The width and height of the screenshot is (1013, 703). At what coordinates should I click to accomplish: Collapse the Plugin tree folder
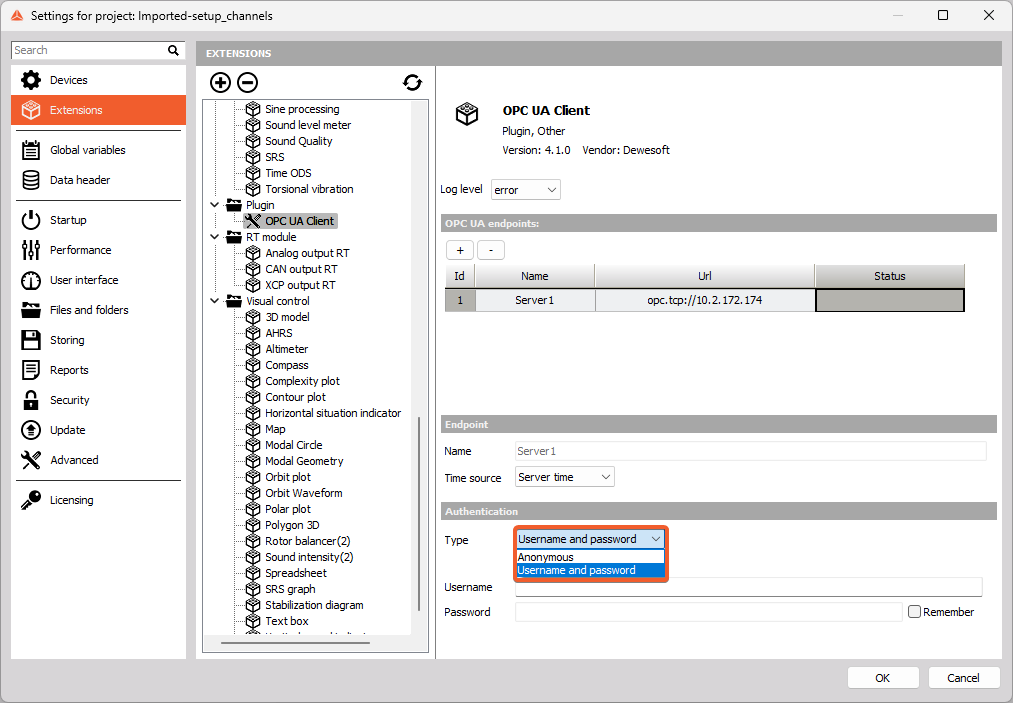[x=214, y=205]
